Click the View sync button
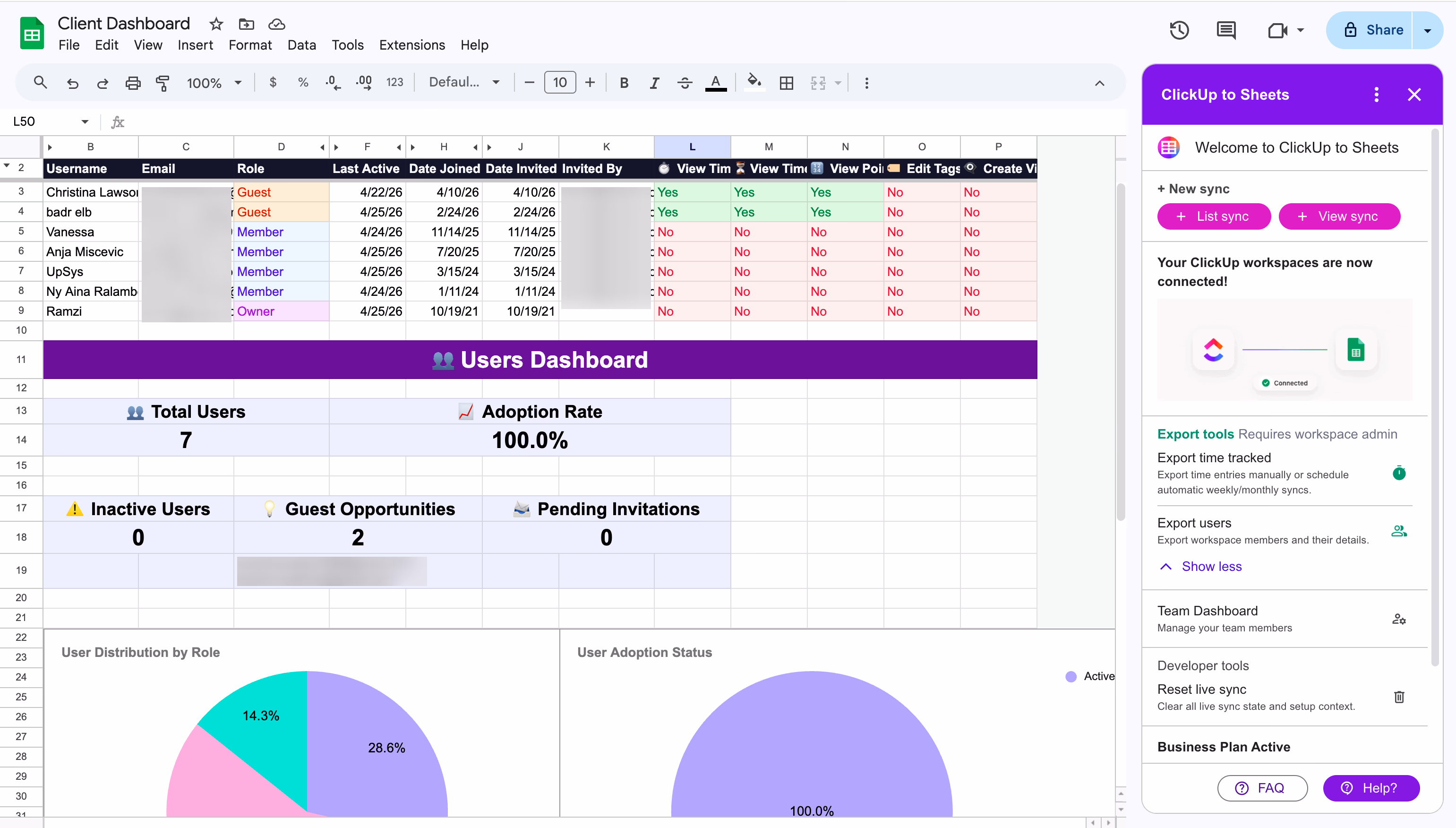This screenshot has width=1456, height=828. pyautogui.click(x=1339, y=216)
